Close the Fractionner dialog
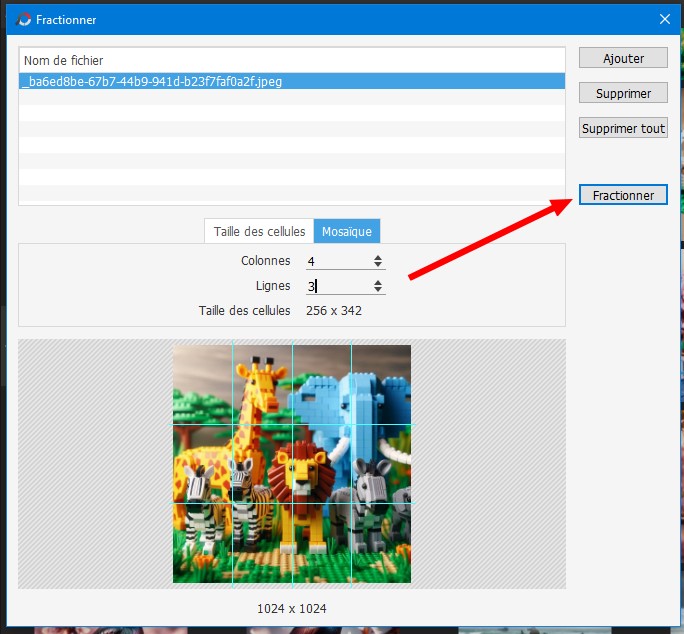Screen dimensions: 684x634 [664, 19]
